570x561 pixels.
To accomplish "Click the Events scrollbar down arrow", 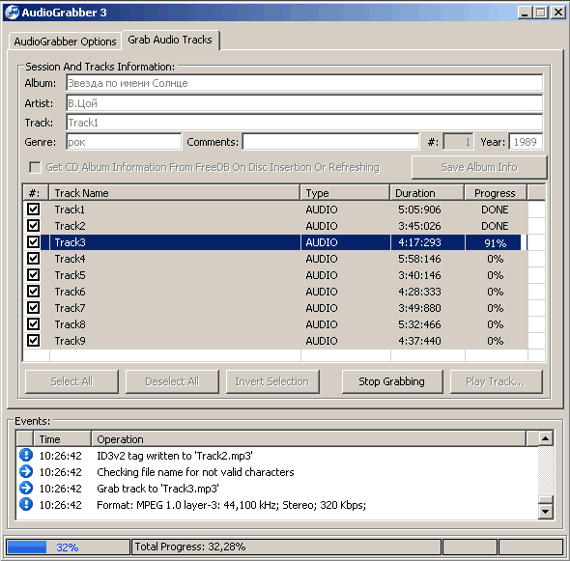I will click(x=545, y=512).
